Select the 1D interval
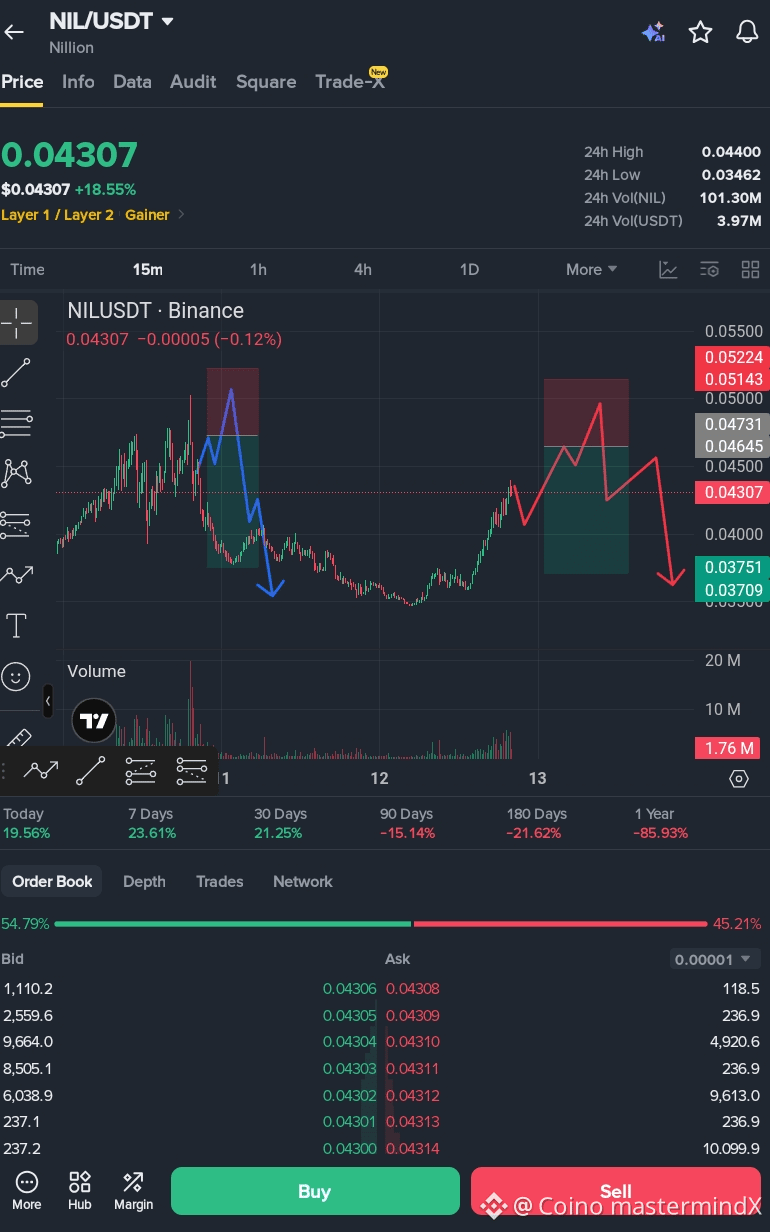Screen dimensions: 770x1232 pos(469,269)
